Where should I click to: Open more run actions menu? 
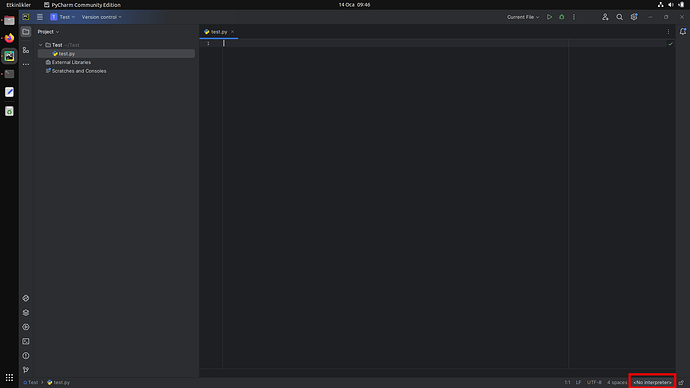[x=574, y=17]
